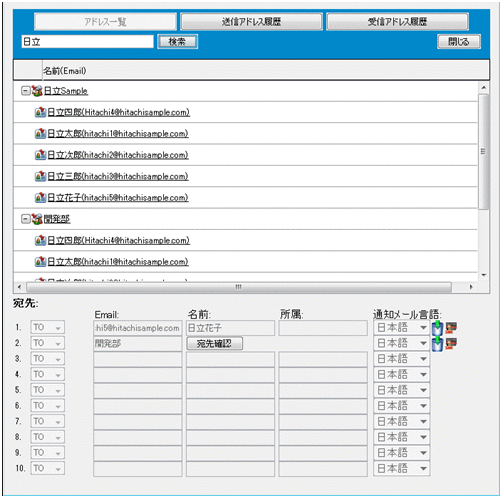Click the address list vertical scrollbar down arrow

pos(484,275)
